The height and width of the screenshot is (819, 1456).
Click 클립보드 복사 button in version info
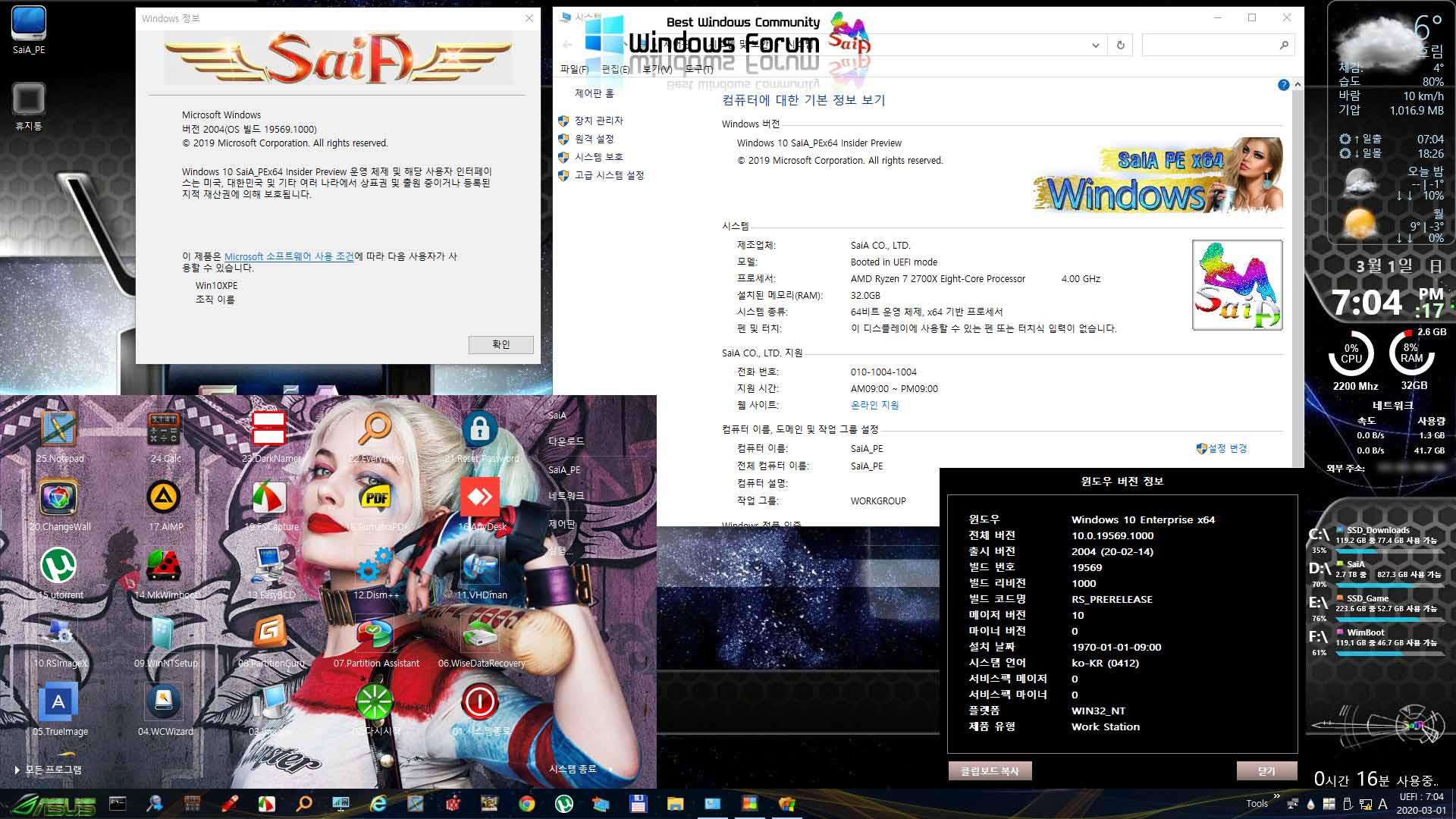point(990,770)
